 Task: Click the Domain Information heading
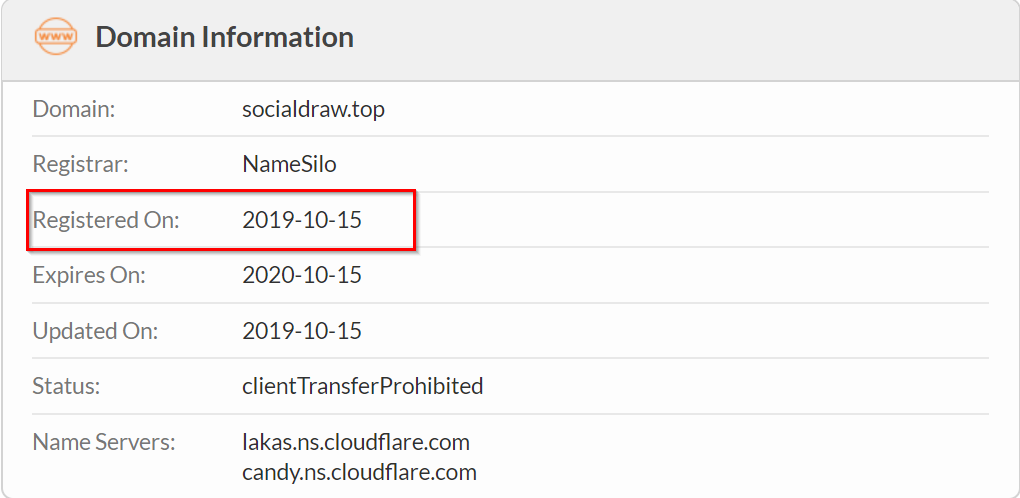[224, 37]
